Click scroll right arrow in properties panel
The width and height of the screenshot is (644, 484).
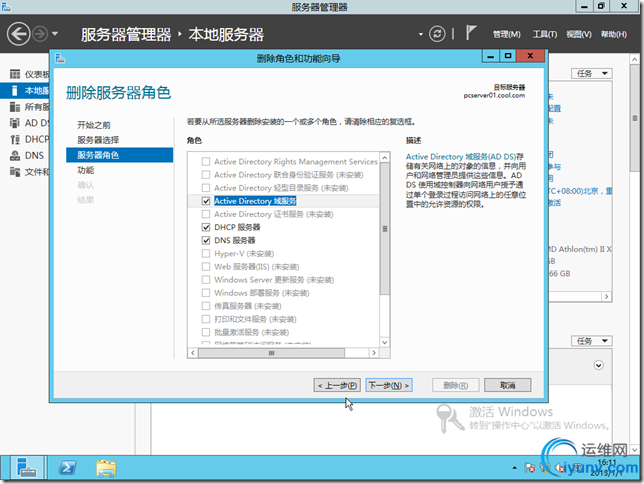coord(606,297)
